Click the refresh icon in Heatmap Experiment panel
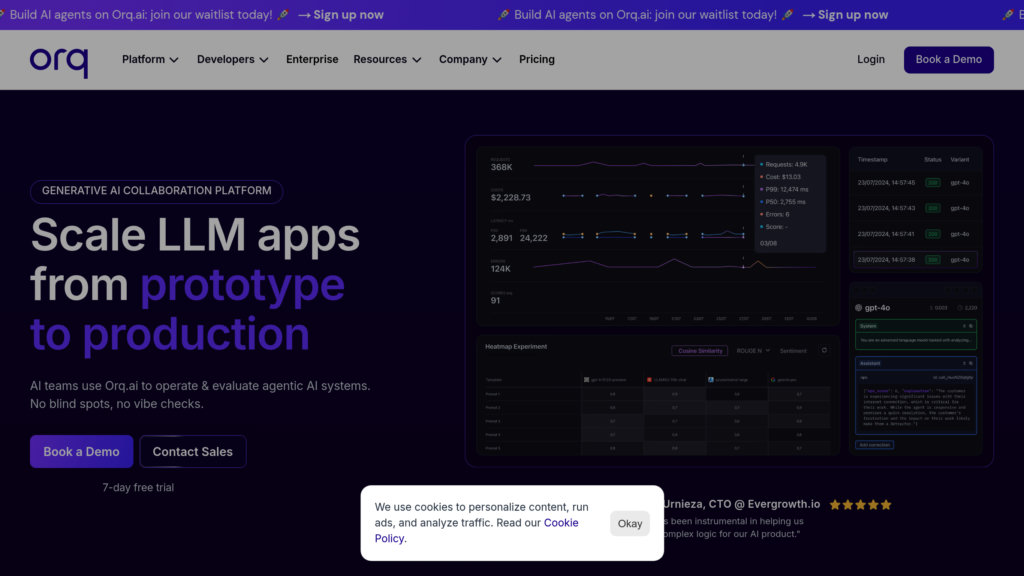1024x576 pixels. (824, 351)
